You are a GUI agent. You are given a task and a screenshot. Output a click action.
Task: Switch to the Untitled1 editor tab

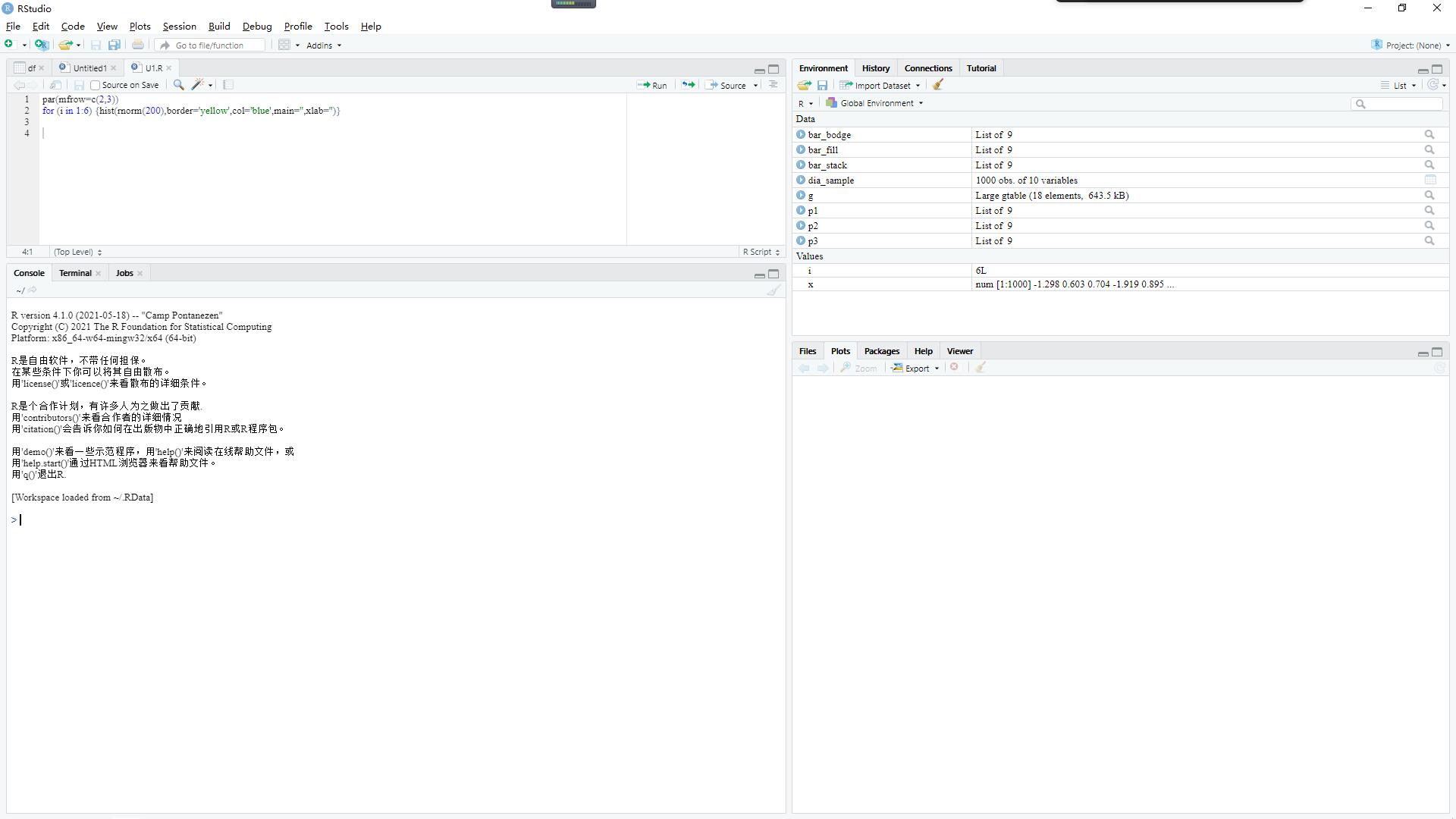click(x=89, y=68)
